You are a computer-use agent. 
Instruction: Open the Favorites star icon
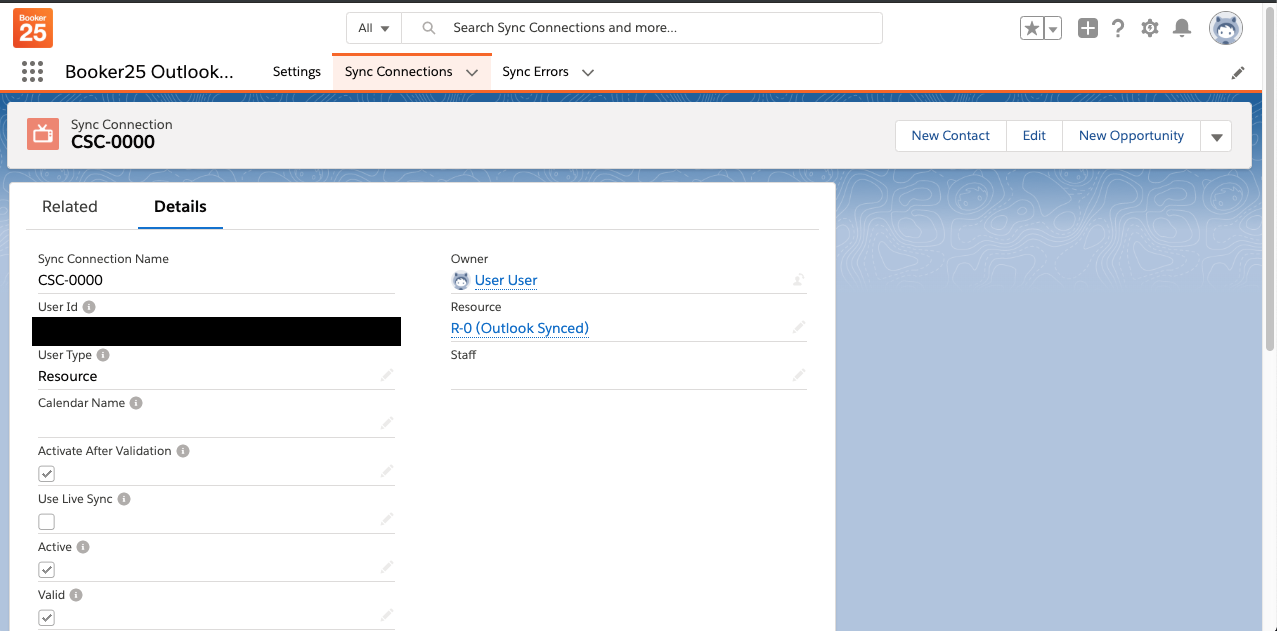click(x=1032, y=29)
